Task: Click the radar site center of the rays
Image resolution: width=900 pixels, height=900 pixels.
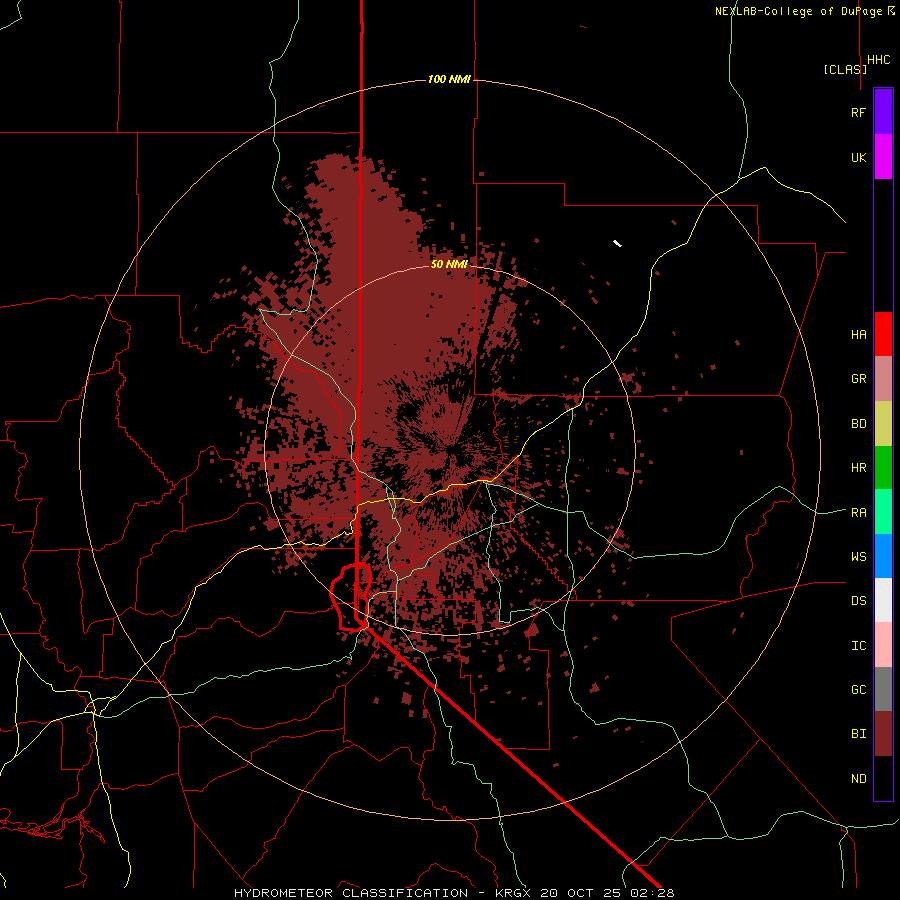Action: coord(451,451)
